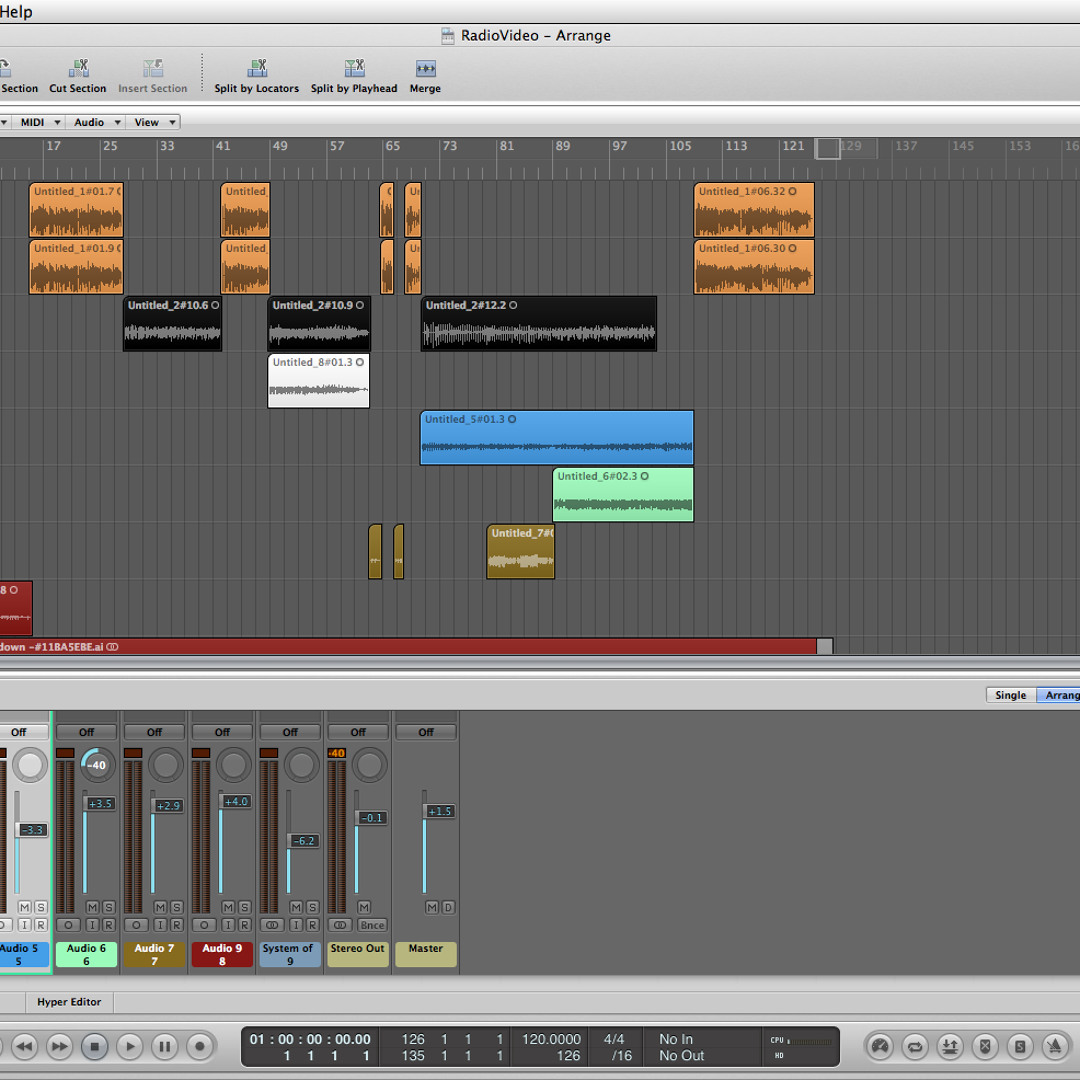
Task: Click the Record transport button
Action: pos(200,1047)
